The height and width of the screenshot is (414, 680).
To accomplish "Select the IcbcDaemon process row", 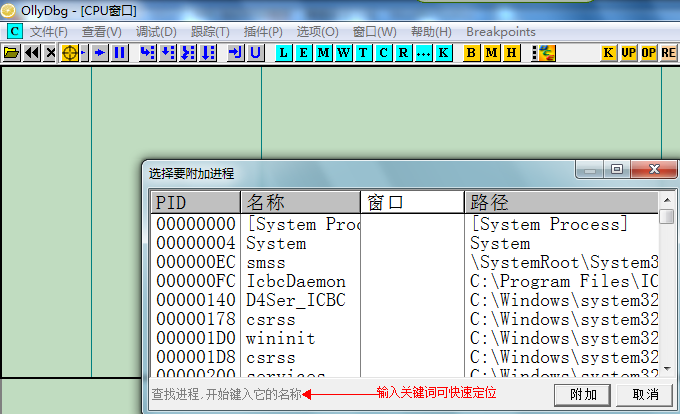I will tap(405, 281).
